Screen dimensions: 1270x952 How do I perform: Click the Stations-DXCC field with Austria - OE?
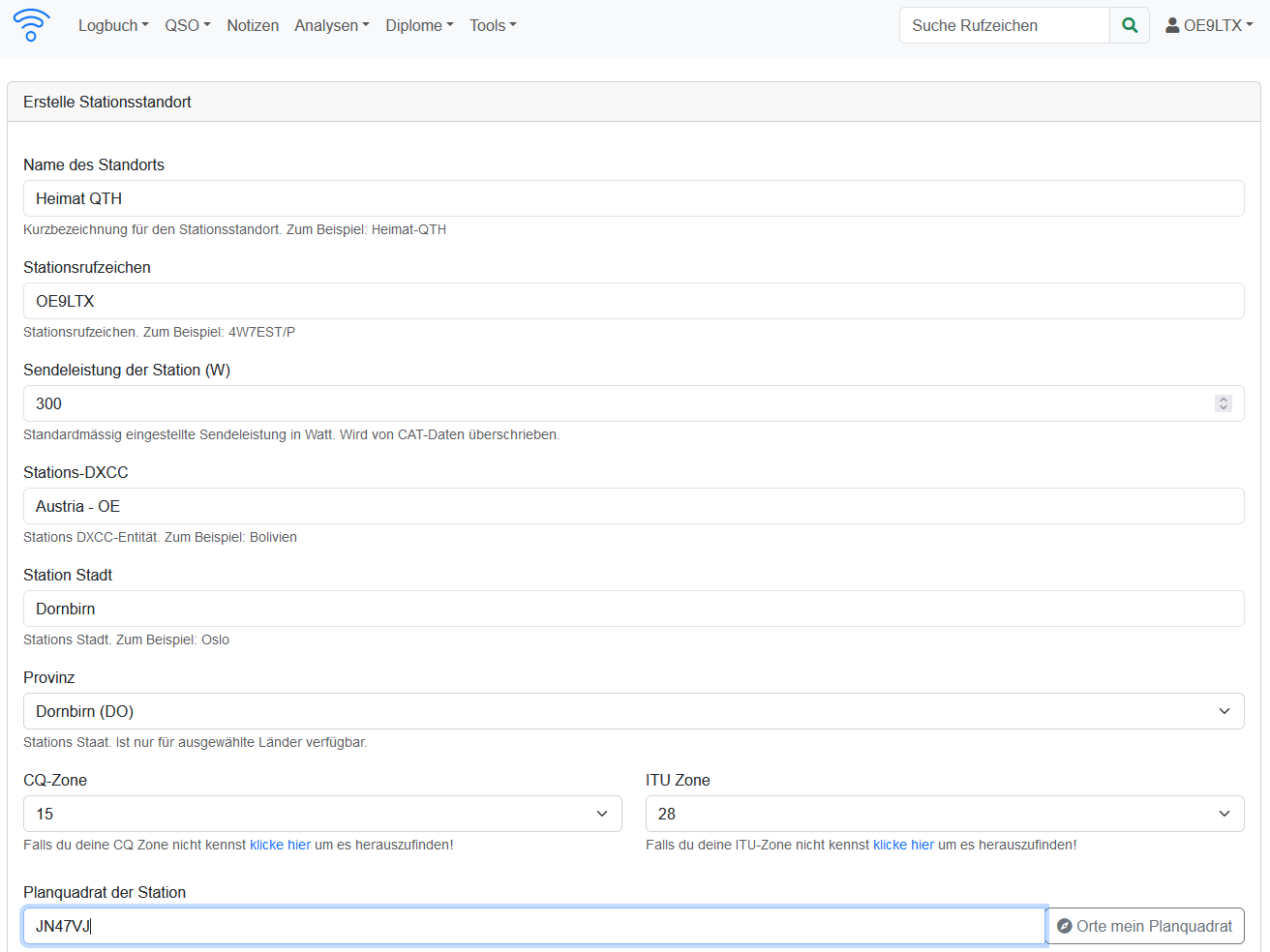coord(634,506)
